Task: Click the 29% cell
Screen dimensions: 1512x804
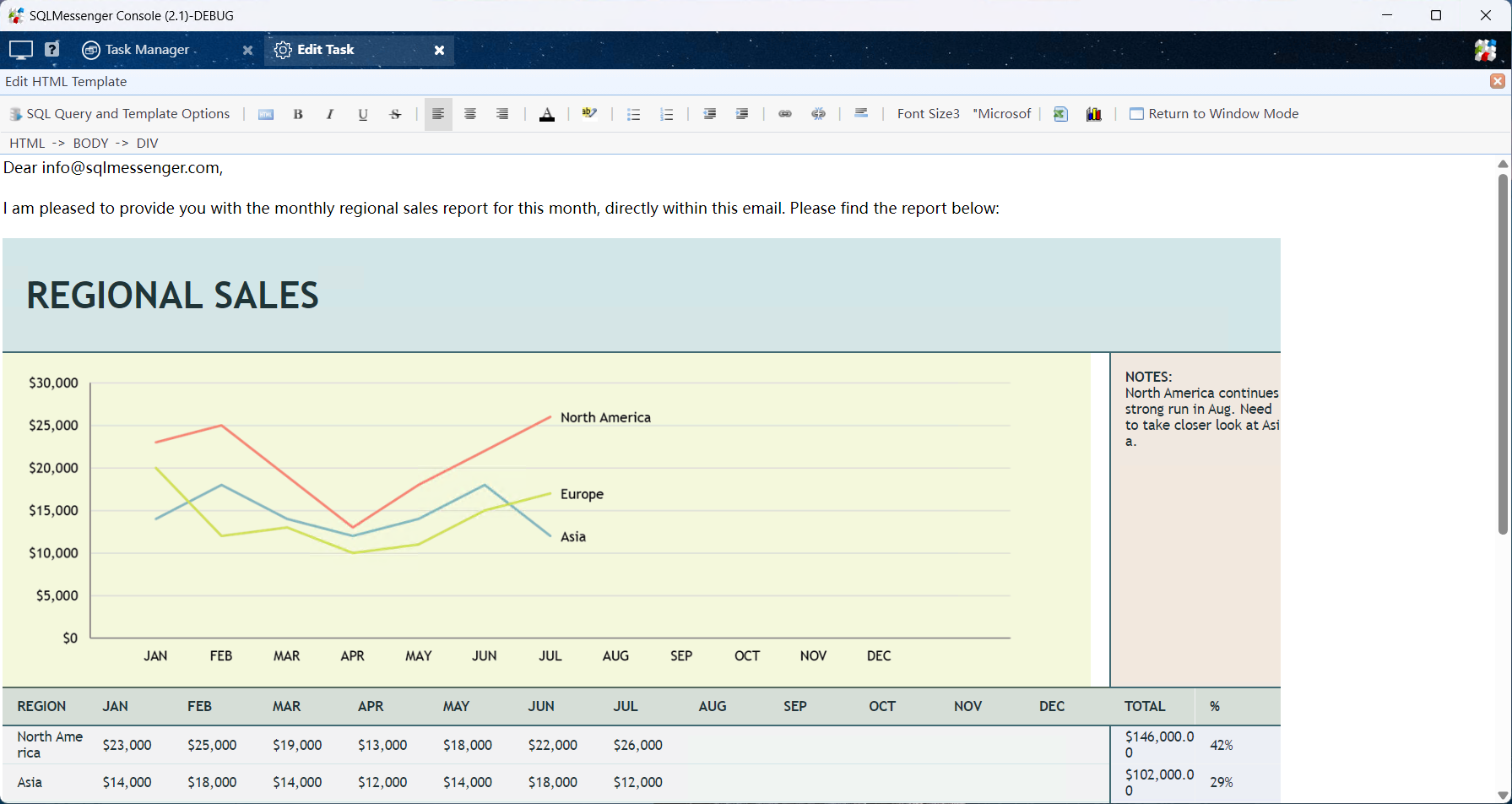Action: coord(1222,782)
